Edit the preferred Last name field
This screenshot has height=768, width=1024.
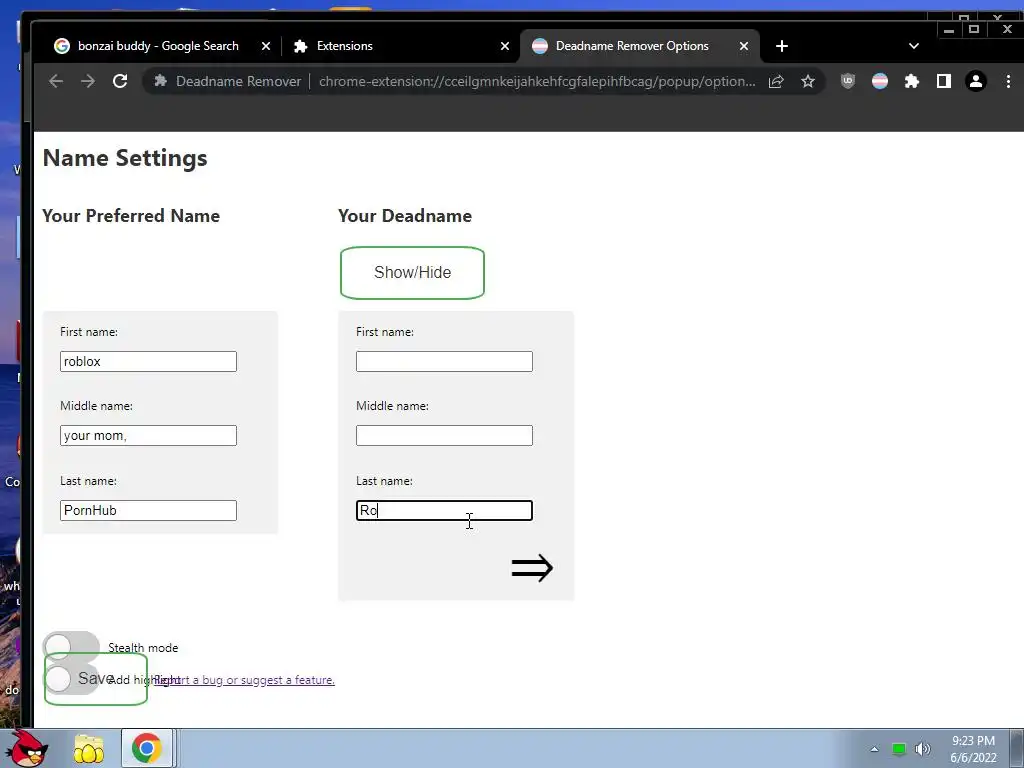[148, 510]
